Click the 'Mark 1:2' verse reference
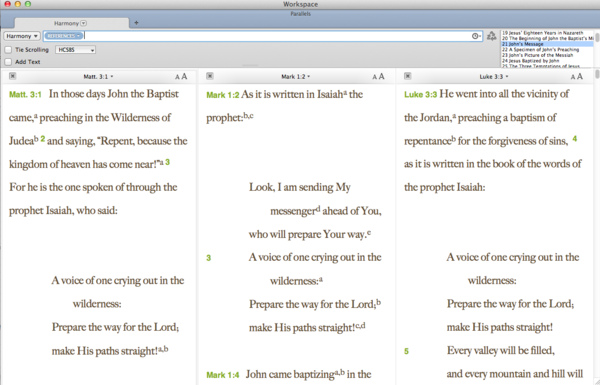The height and width of the screenshot is (385, 600). 223,95
